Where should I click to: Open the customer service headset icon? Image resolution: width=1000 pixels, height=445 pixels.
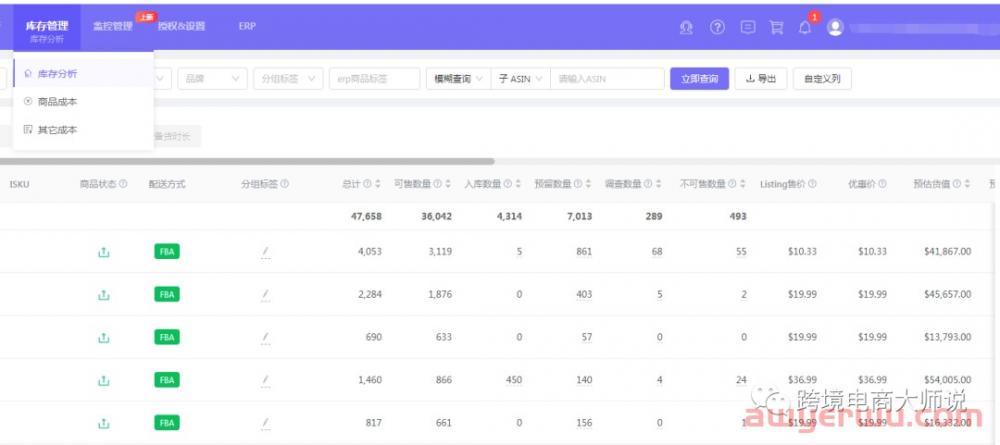[x=686, y=27]
